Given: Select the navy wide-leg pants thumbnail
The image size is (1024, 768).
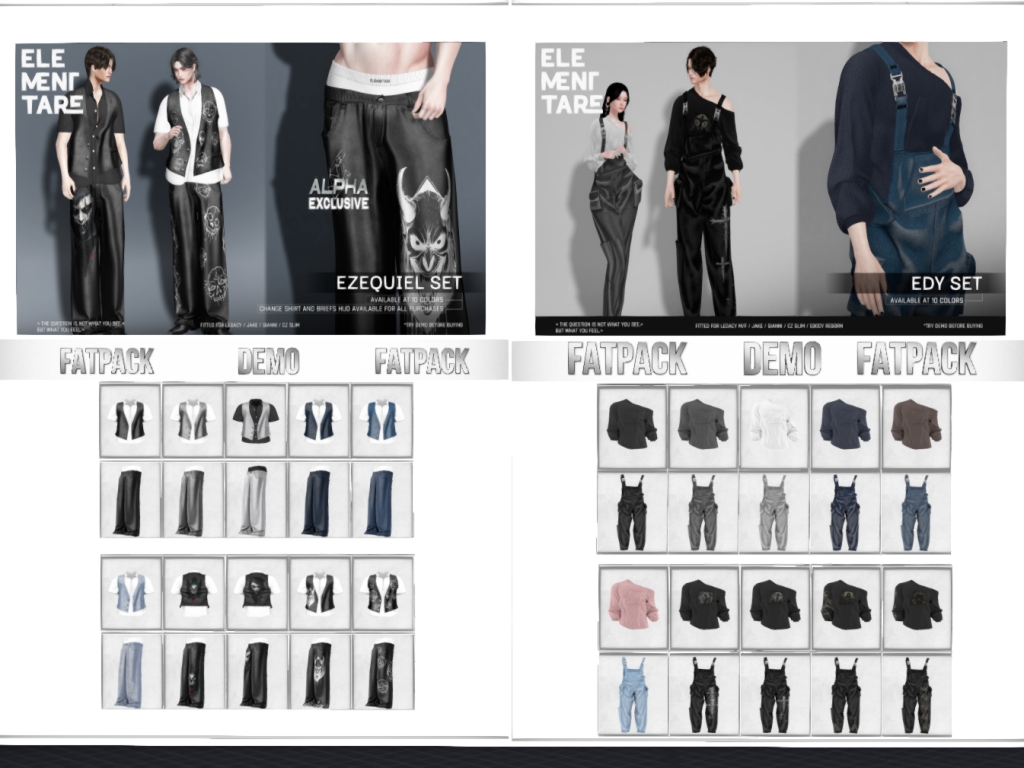Looking at the screenshot, I should [319, 499].
